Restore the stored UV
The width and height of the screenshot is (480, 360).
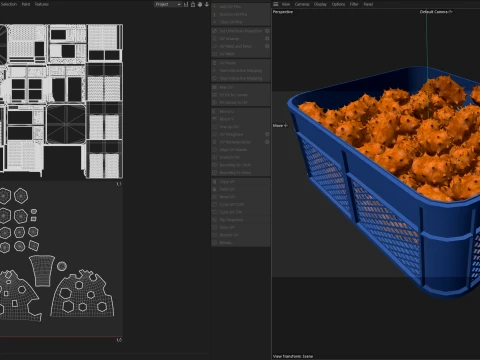(x=241, y=235)
